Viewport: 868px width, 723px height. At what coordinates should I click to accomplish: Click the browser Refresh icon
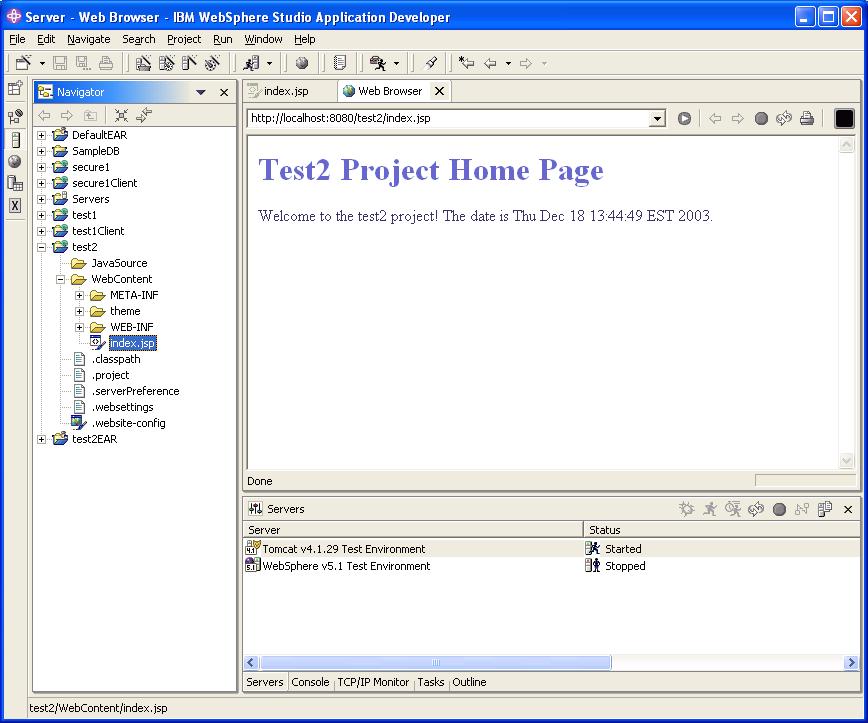(x=784, y=118)
